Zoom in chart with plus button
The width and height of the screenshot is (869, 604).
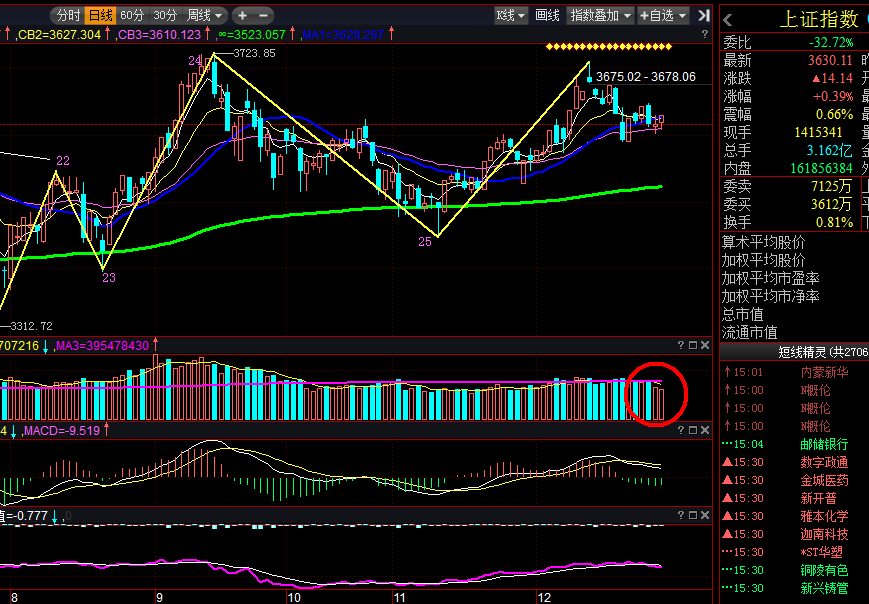(242, 16)
